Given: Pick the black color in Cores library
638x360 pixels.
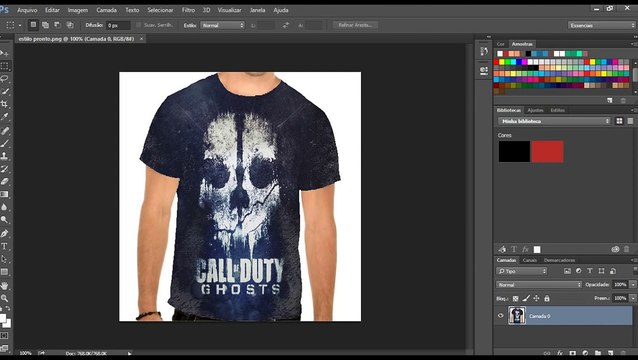Looking at the screenshot, I should [x=514, y=152].
